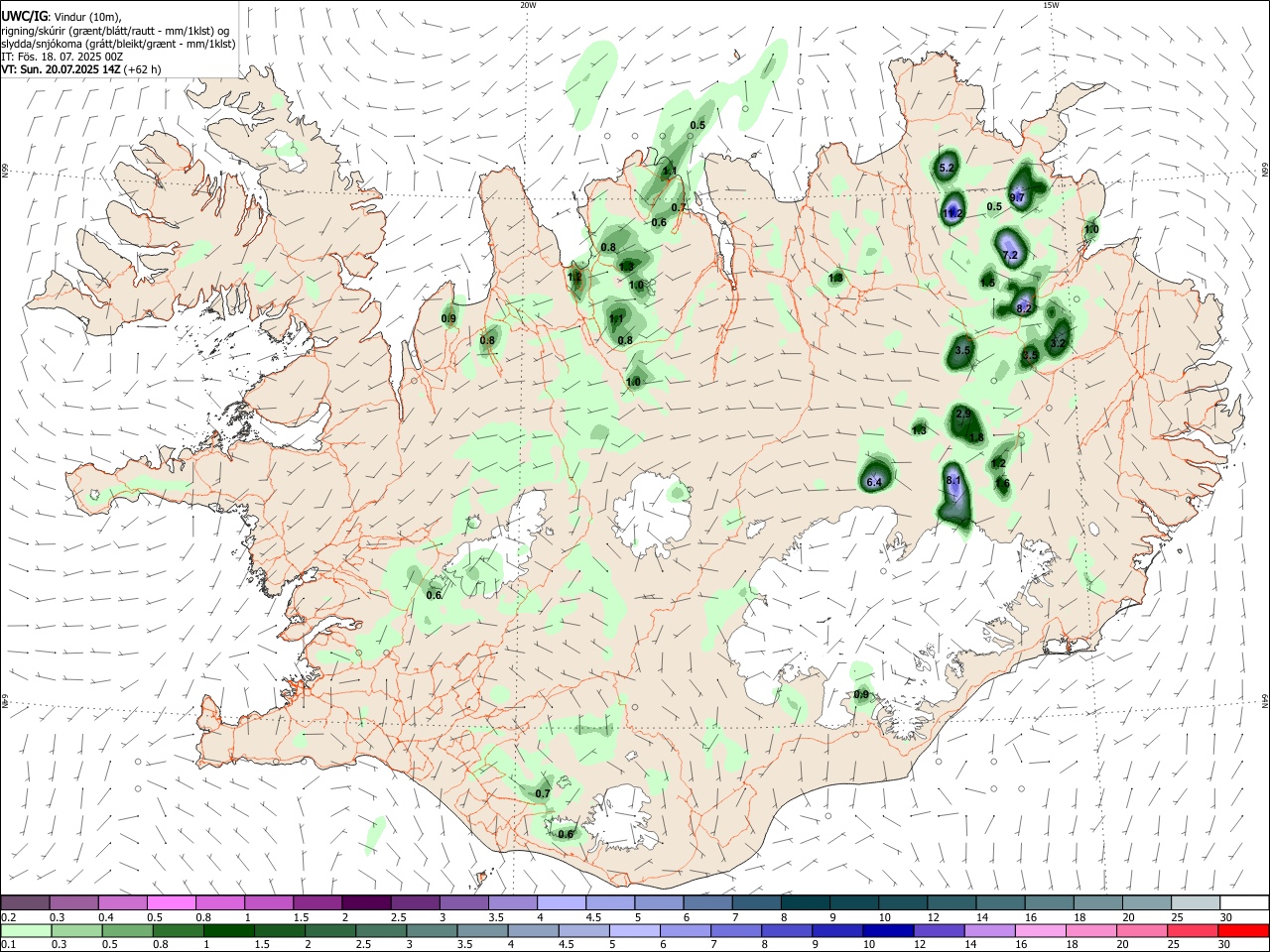
Task: Click the '0.2' value on the snow scale
Action: point(7,917)
